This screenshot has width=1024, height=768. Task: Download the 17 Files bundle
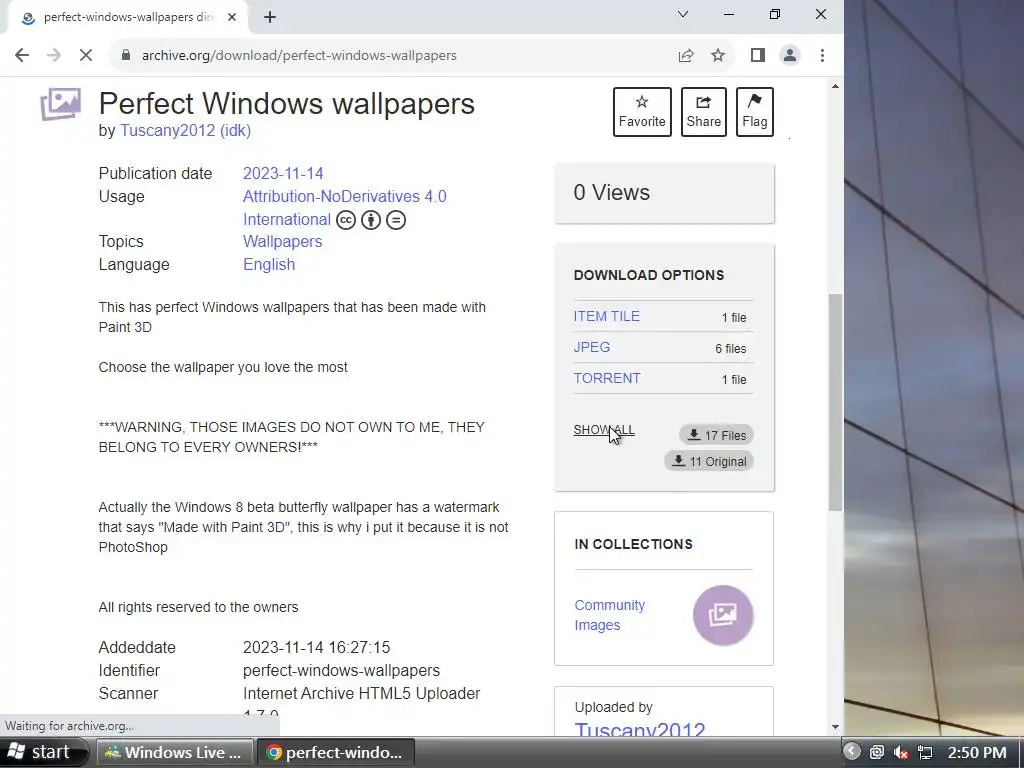tap(716, 435)
